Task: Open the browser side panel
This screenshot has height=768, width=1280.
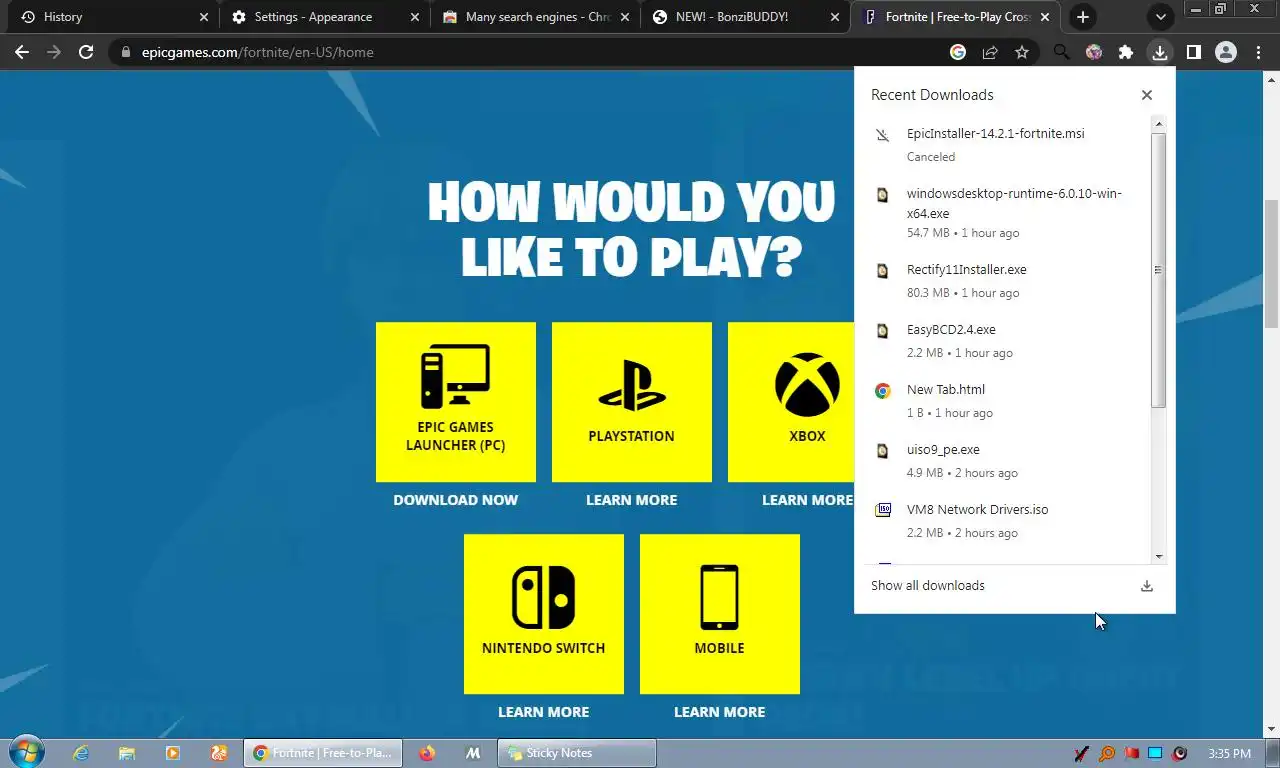Action: click(1193, 52)
